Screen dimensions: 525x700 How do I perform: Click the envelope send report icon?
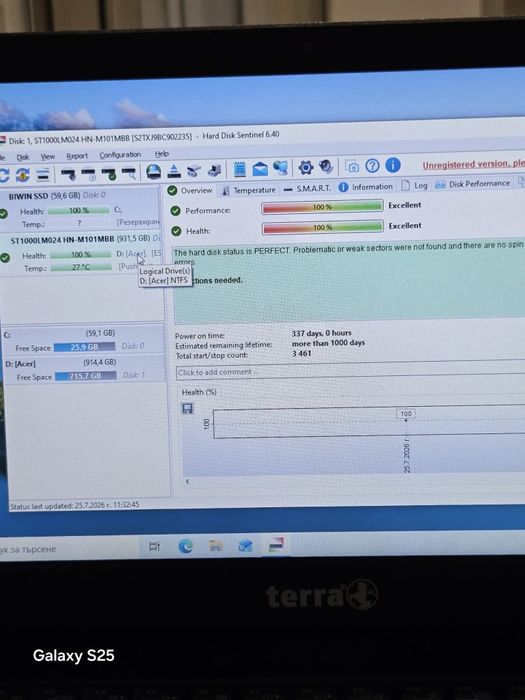click(x=260, y=169)
